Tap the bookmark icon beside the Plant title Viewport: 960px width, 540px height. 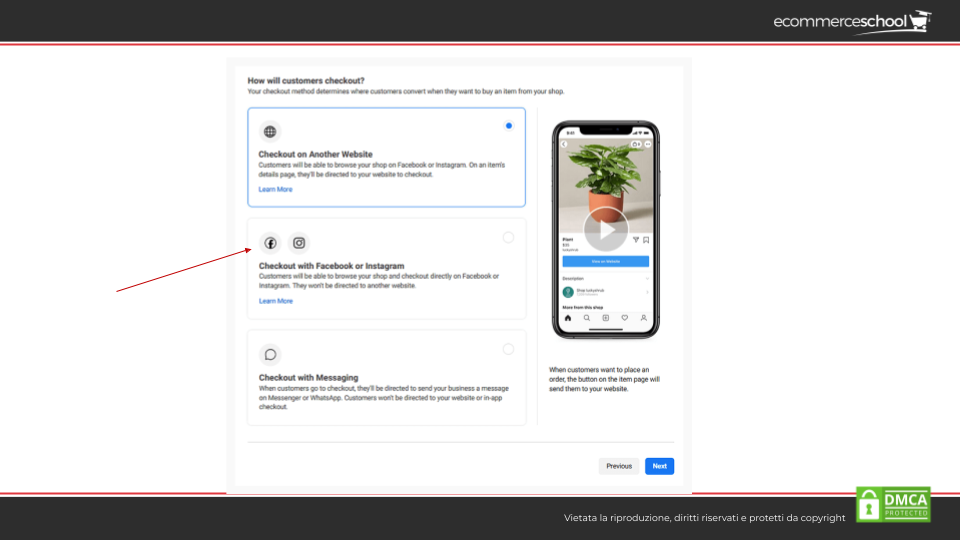click(x=646, y=240)
